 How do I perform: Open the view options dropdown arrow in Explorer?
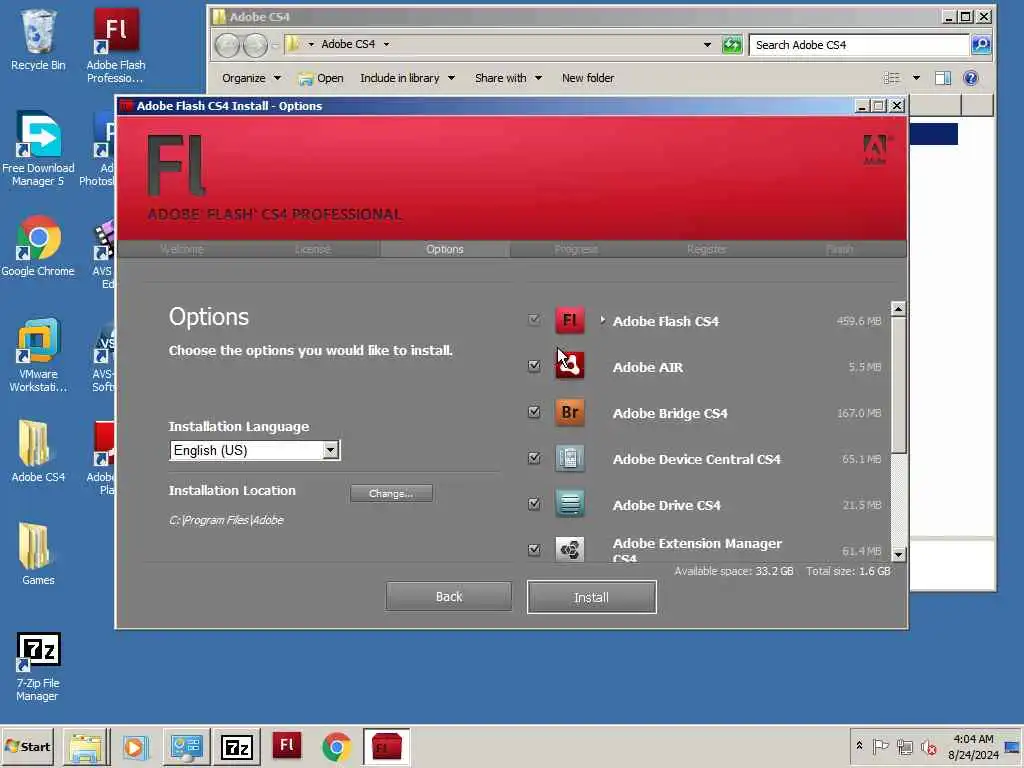(x=916, y=78)
